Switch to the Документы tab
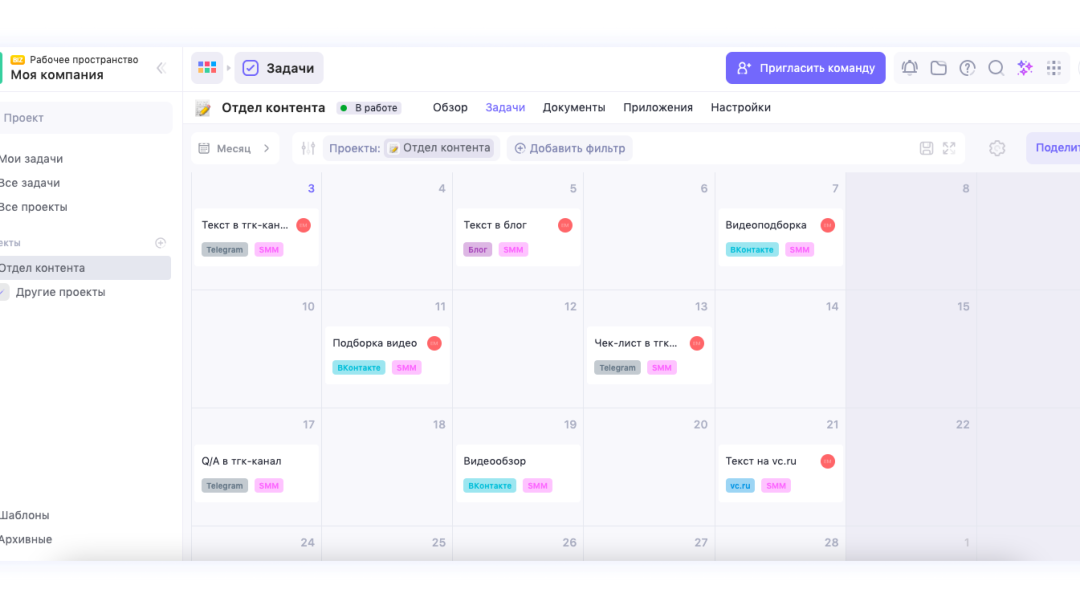The width and height of the screenshot is (1080, 608). click(x=574, y=108)
